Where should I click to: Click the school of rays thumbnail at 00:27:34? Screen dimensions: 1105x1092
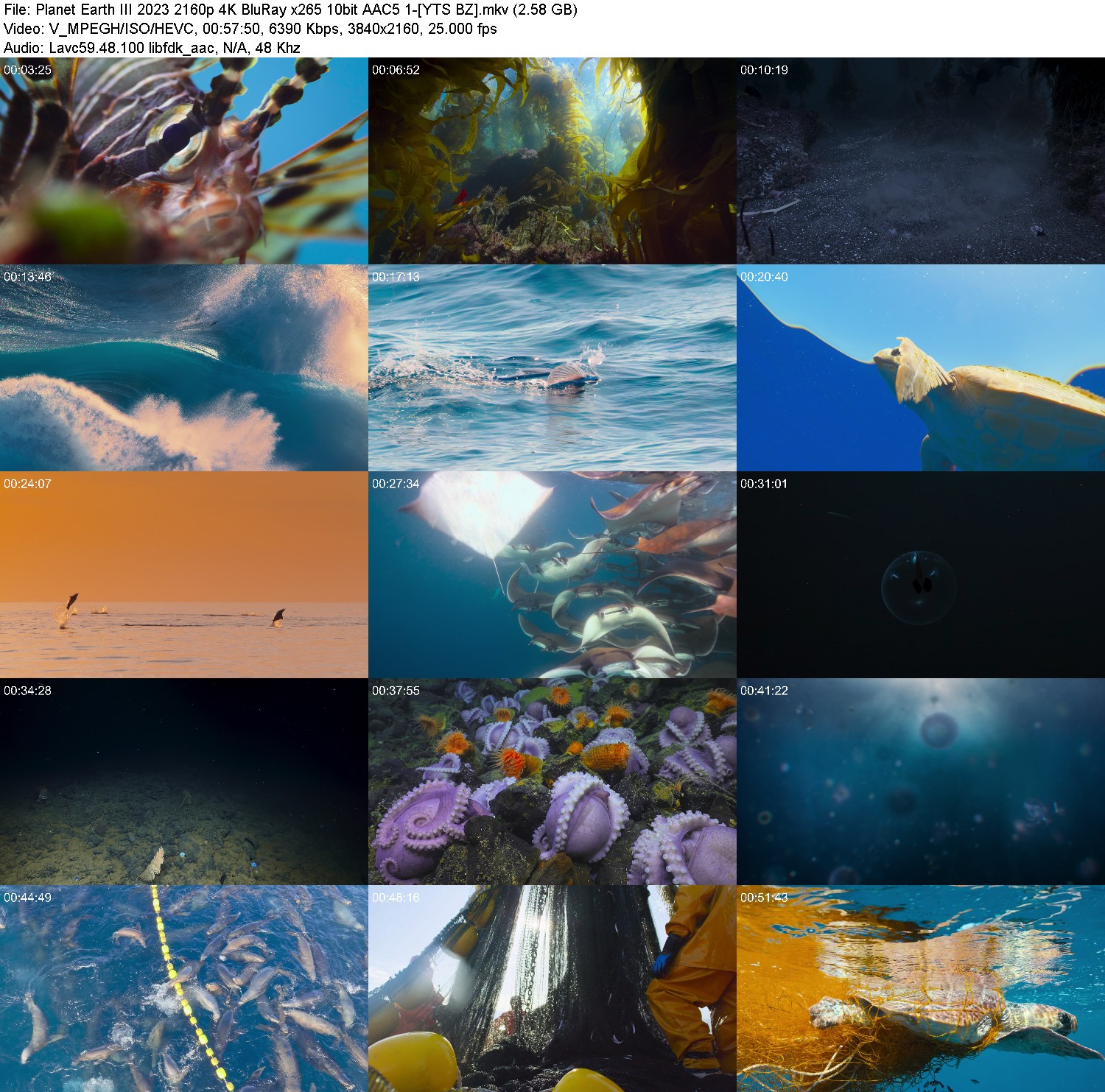click(x=552, y=574)
